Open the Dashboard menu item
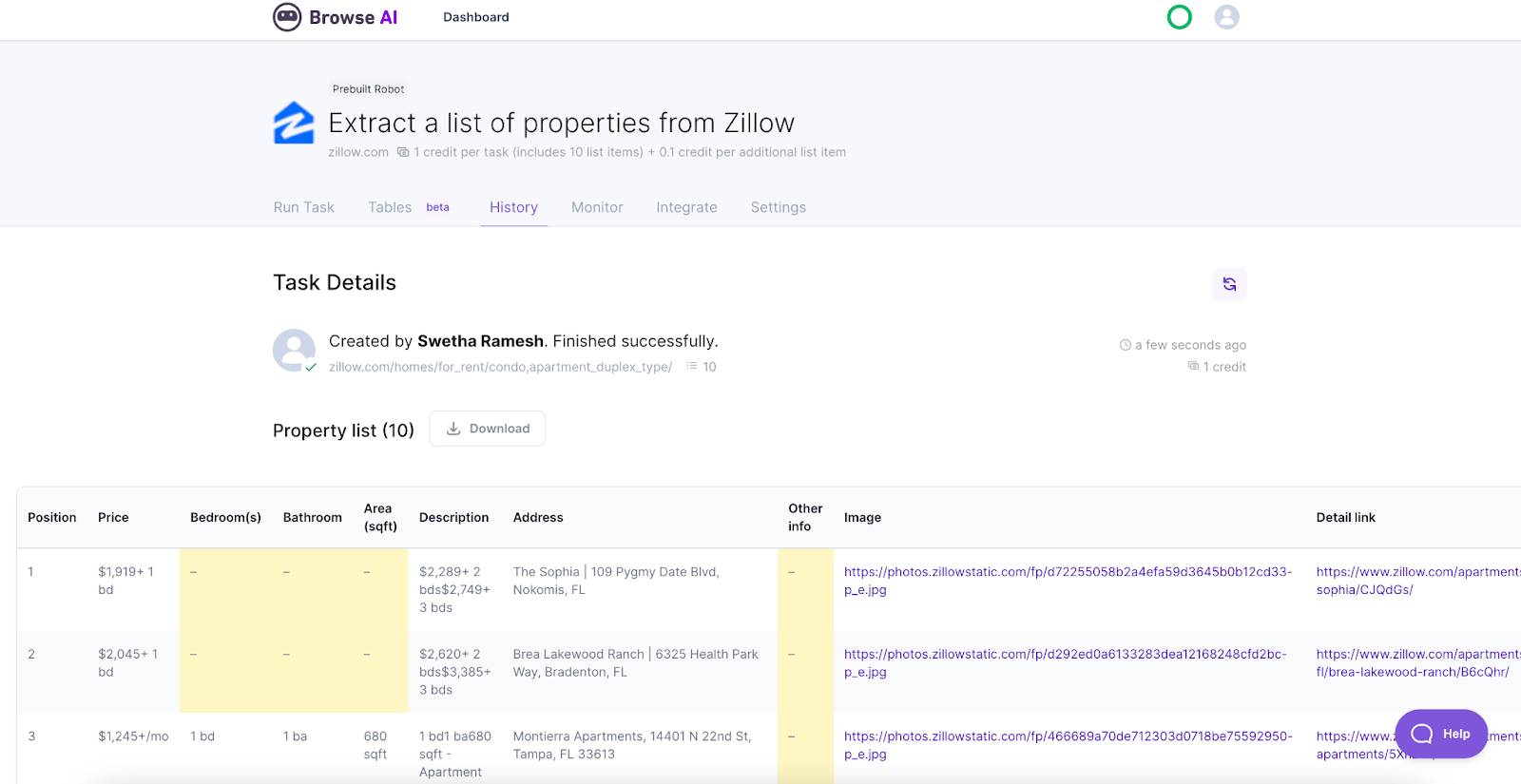 point(476,17)
